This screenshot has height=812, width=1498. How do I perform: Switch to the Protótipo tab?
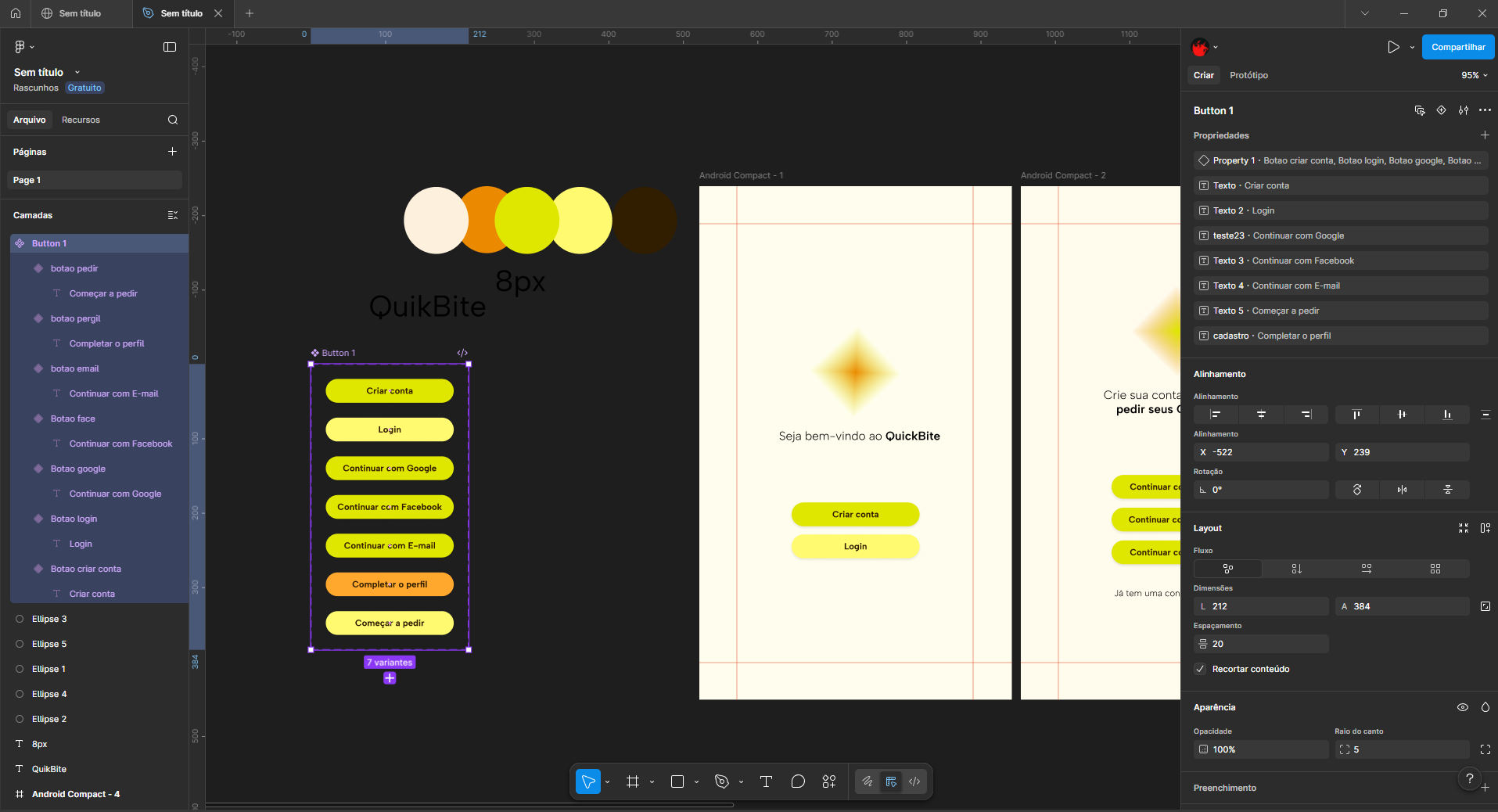tap(1248, 75)
